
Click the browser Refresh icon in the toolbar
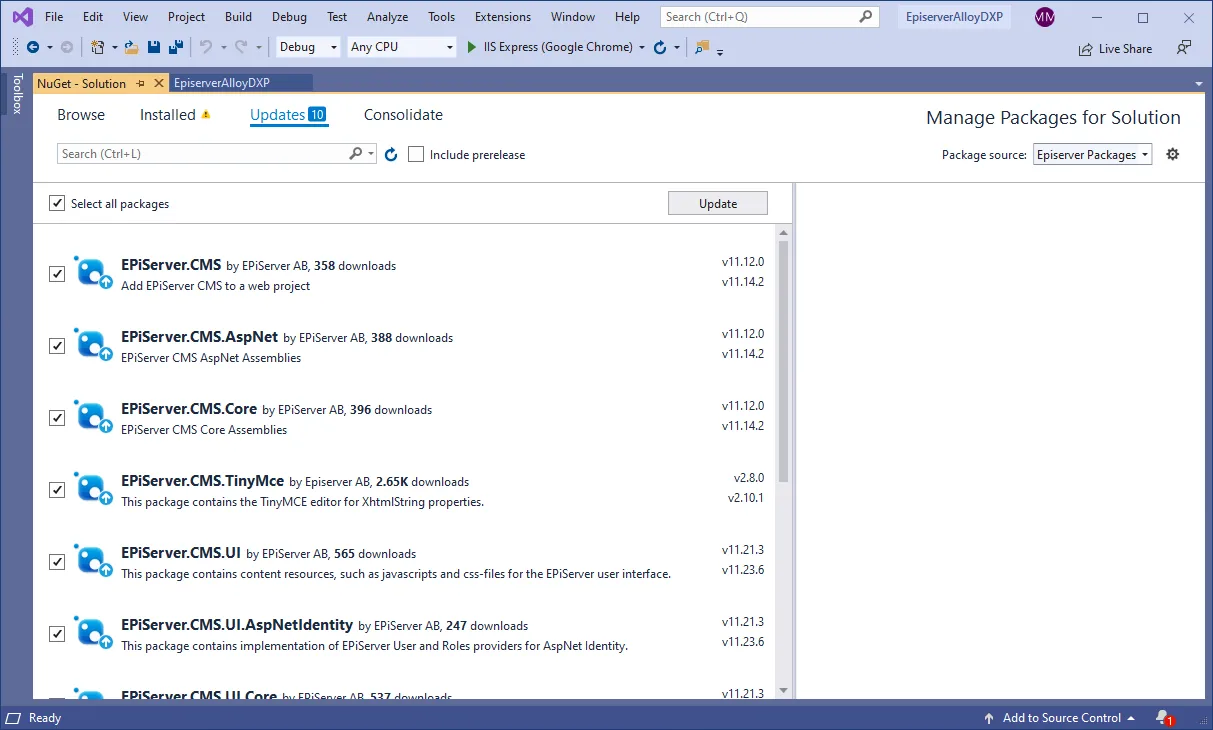659,47
